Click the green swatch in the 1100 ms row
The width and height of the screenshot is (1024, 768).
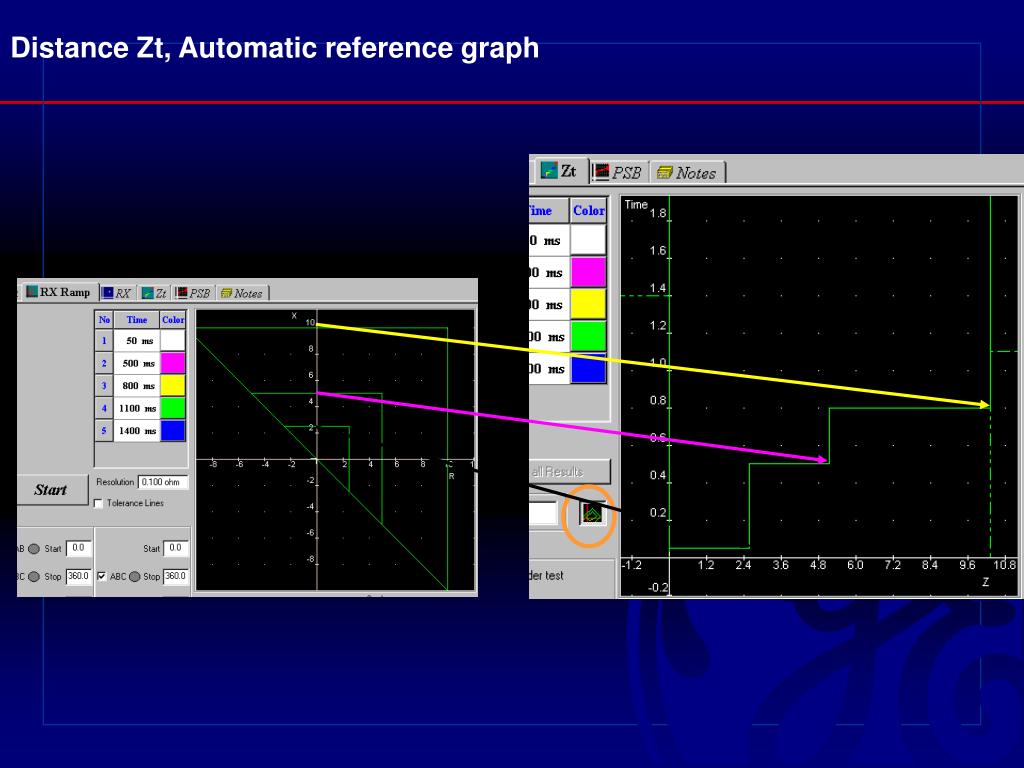tap(173, 408)
